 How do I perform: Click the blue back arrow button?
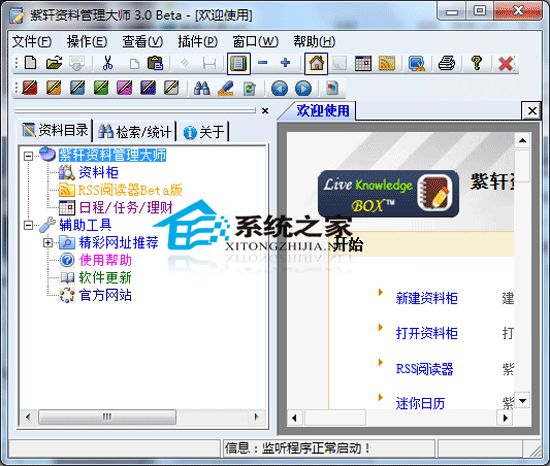pyautogui.click(x=280, y=88)
